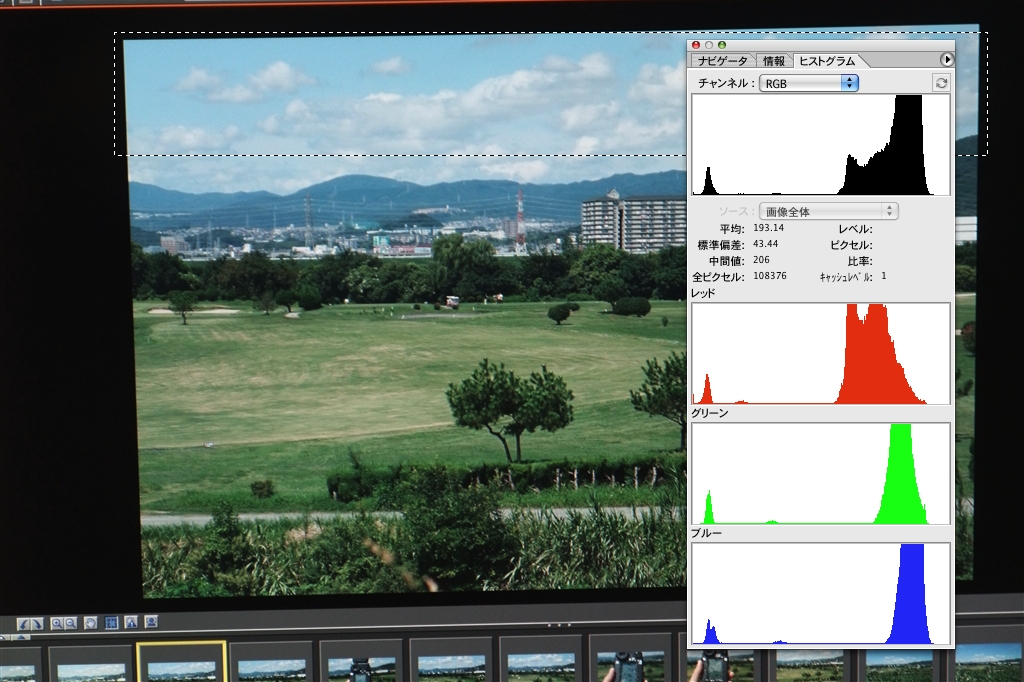This screenshot has width=1024, height=682.
Task: Switch to the 情報 tab
Action: point(773,61)
